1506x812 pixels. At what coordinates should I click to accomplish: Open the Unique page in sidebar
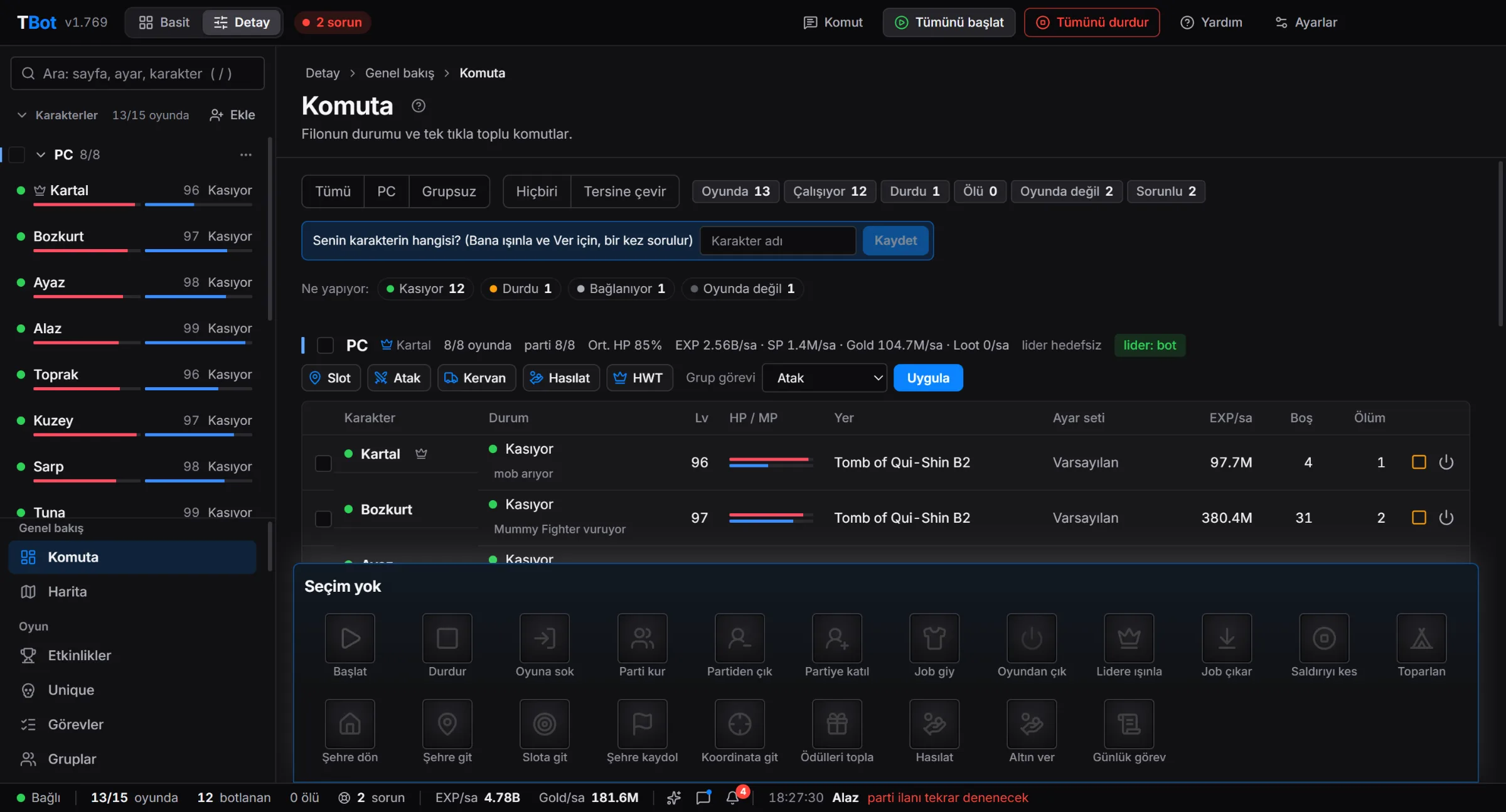(132, 690)
